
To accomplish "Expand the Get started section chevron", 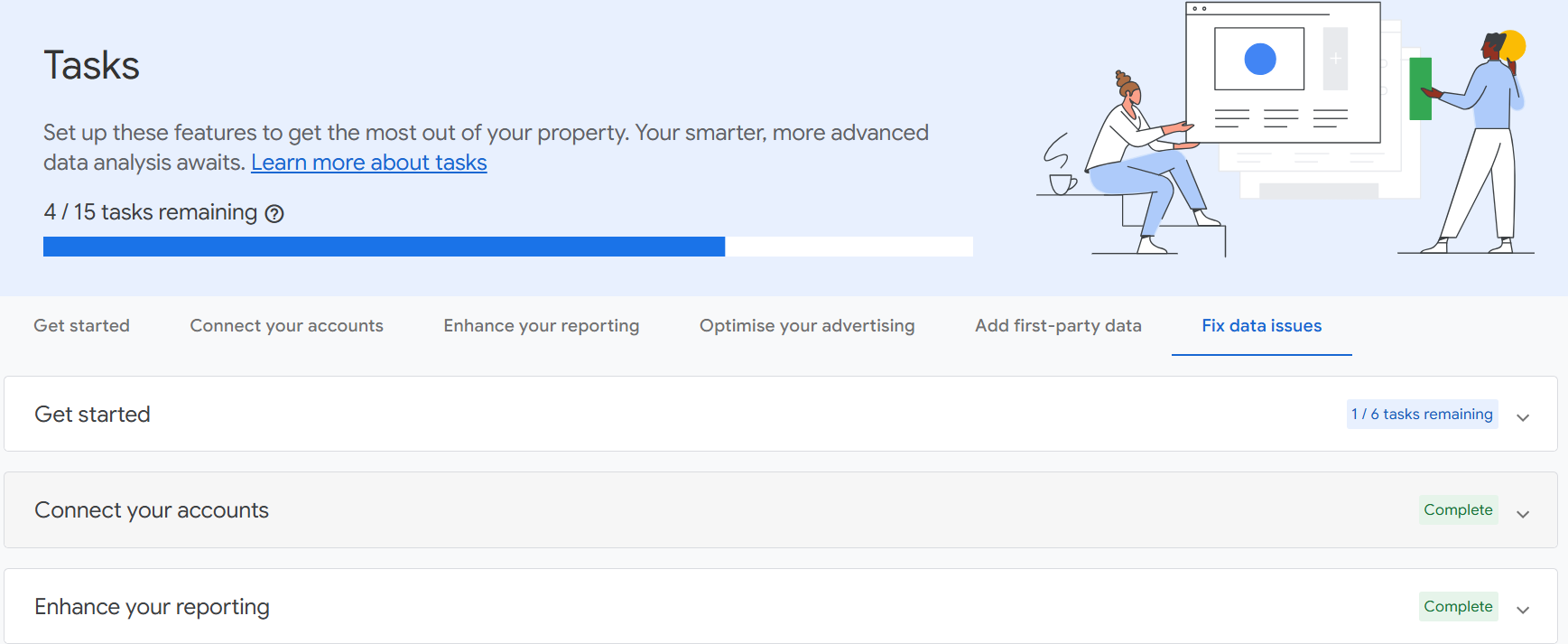I will 1523,416.
